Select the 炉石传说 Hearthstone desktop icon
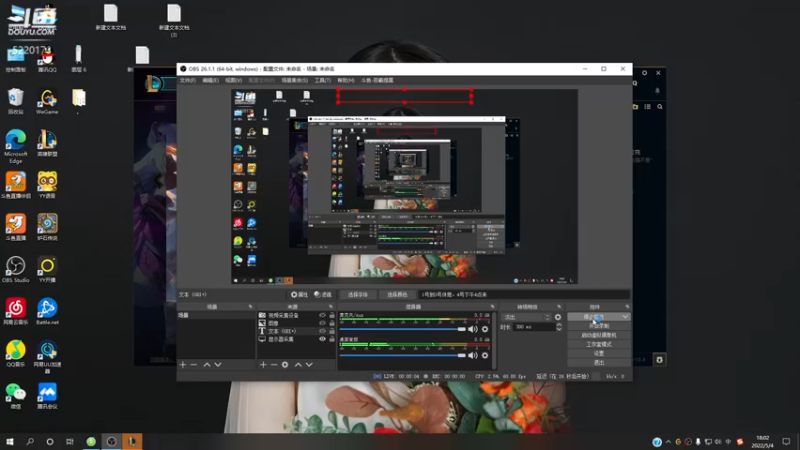Image resolution: width=800 pixels, height=450 pixels. pos(47,227)
